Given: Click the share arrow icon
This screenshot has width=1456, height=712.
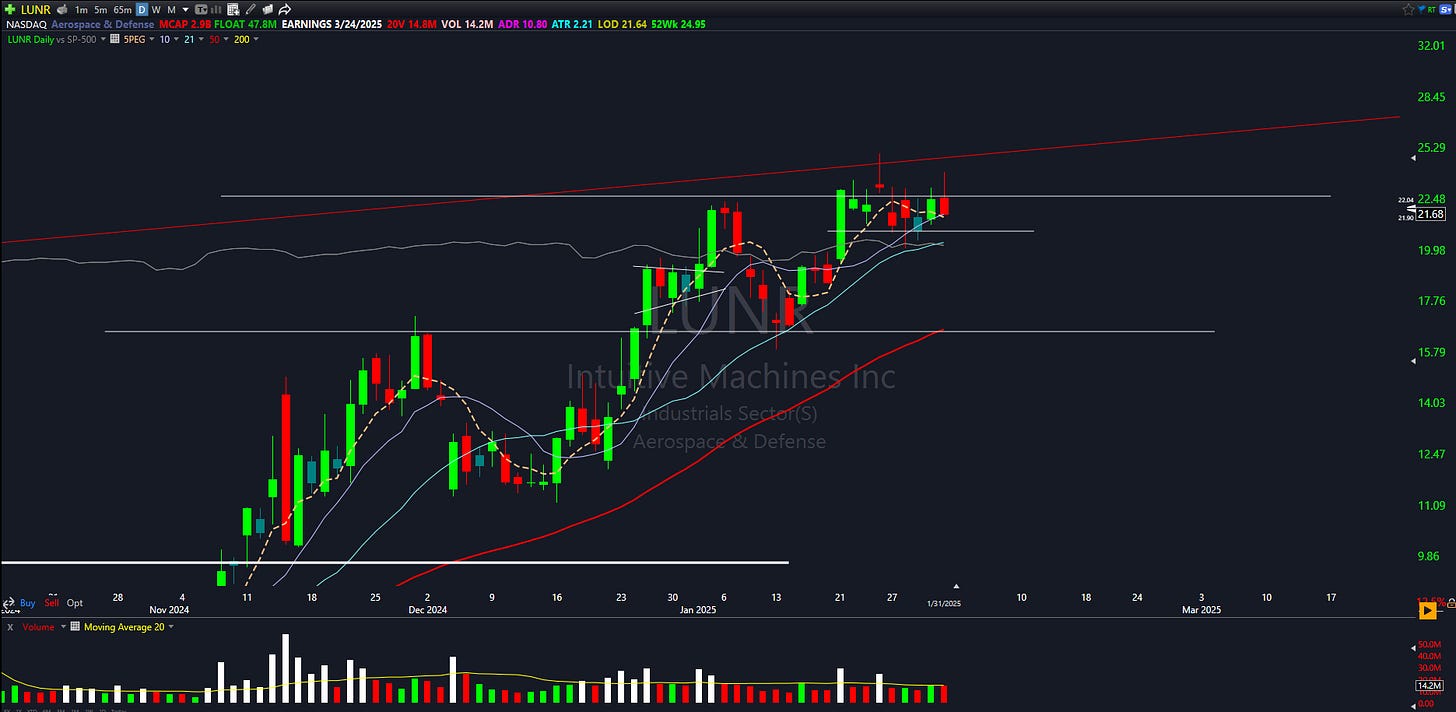Looking at the screenshot, I should (x=284, y=9).
